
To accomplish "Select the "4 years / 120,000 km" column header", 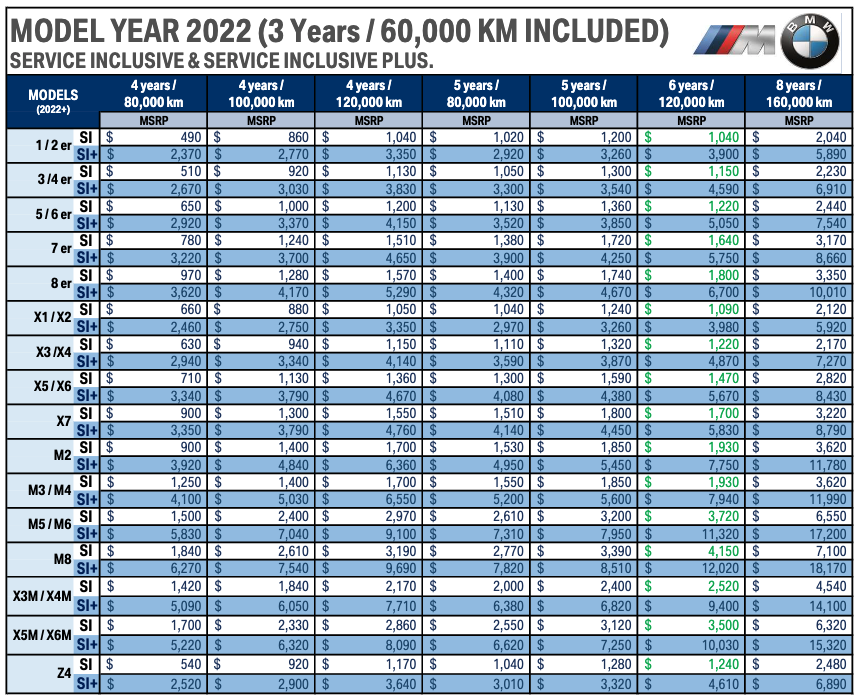I will point(369,94).
